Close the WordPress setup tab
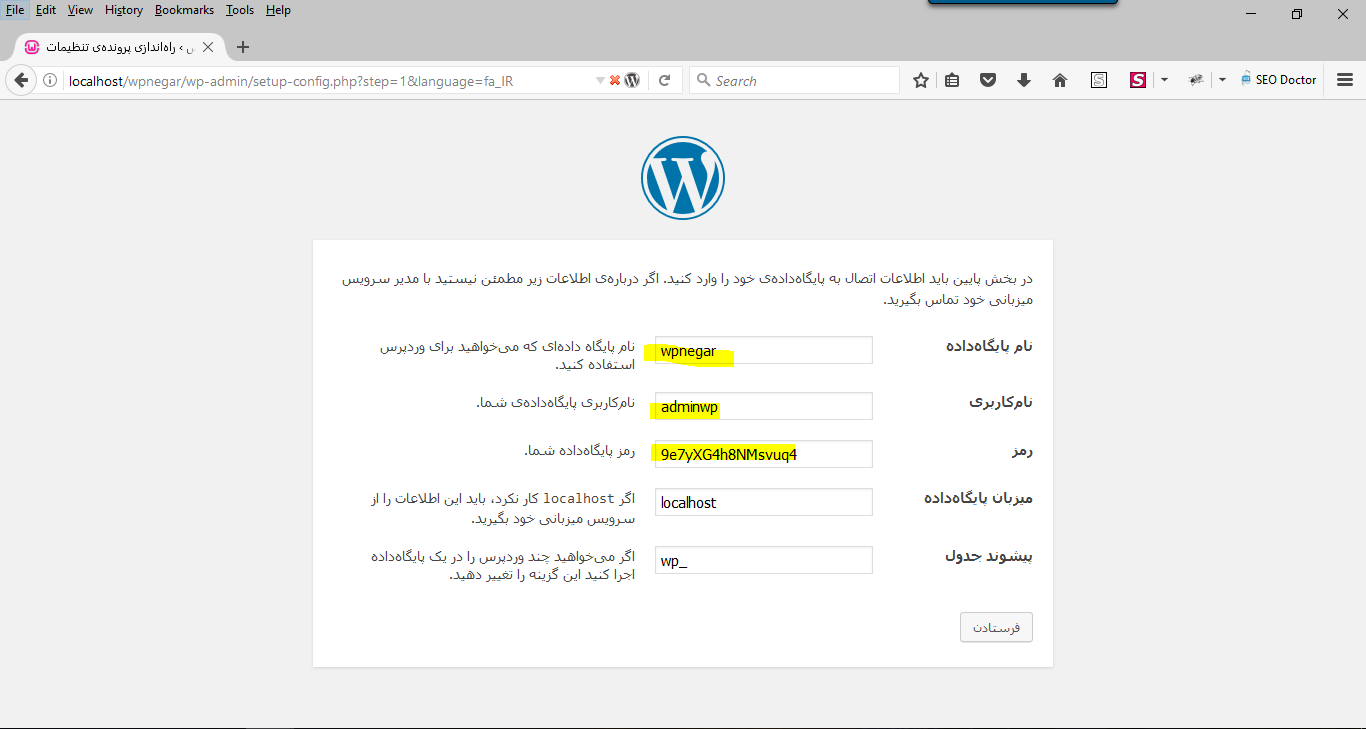 point(208,47)
